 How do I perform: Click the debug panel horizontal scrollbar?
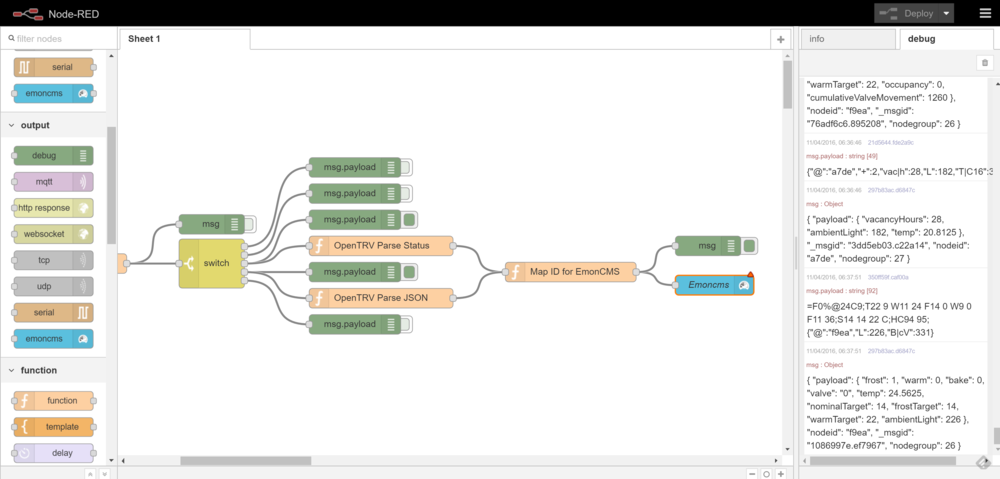point(883,461)
